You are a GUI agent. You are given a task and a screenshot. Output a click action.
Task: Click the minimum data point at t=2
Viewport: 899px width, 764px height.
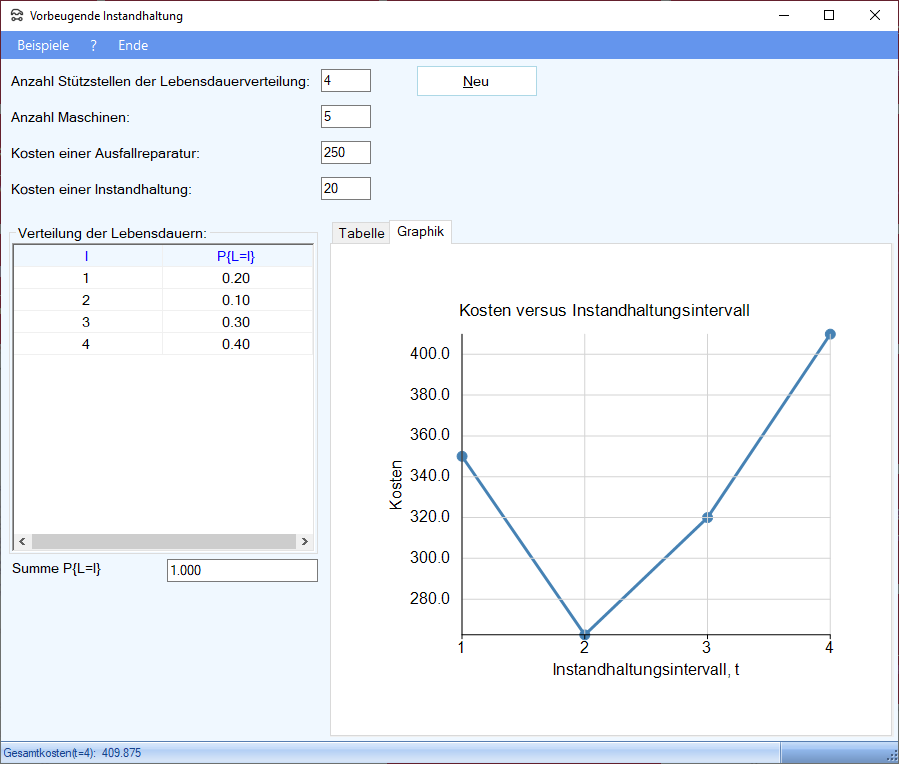[x=585, y=634]
